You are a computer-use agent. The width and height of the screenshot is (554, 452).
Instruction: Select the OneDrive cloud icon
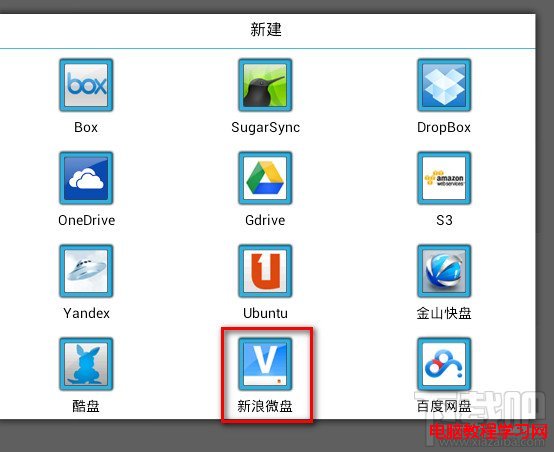[86, 178]
